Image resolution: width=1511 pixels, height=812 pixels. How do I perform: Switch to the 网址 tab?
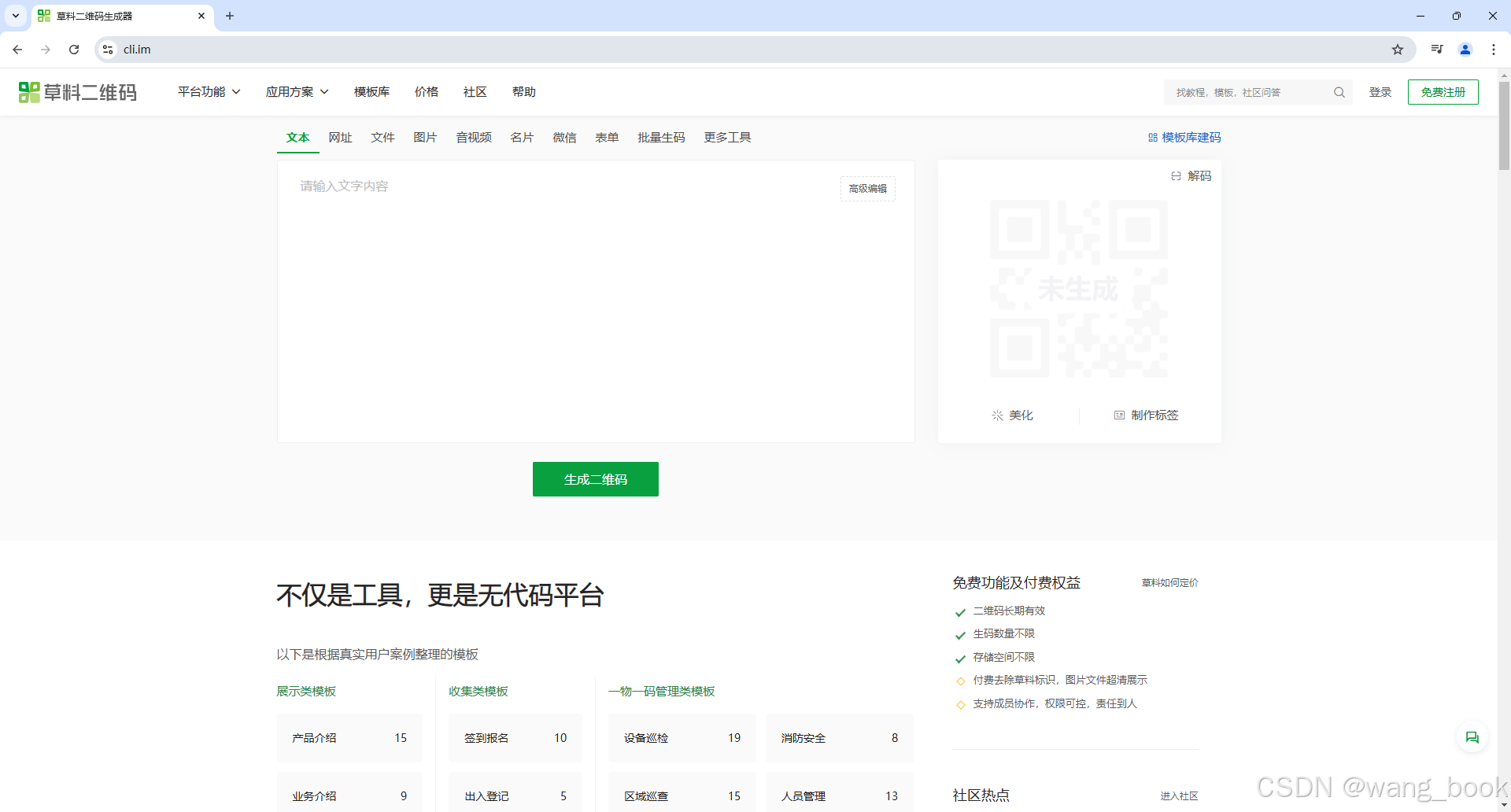[x=341, y=138]
